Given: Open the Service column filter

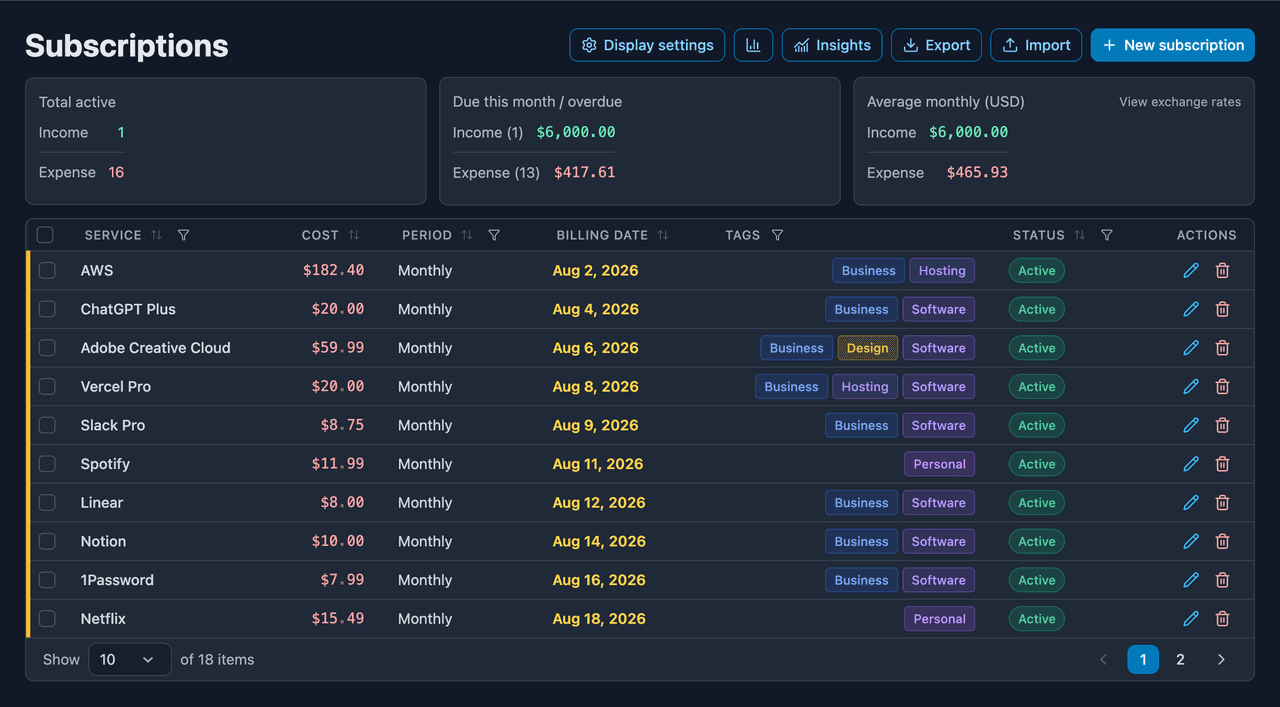Looking at the screenshot, I should pyautogui.click(x=183, y=235).
